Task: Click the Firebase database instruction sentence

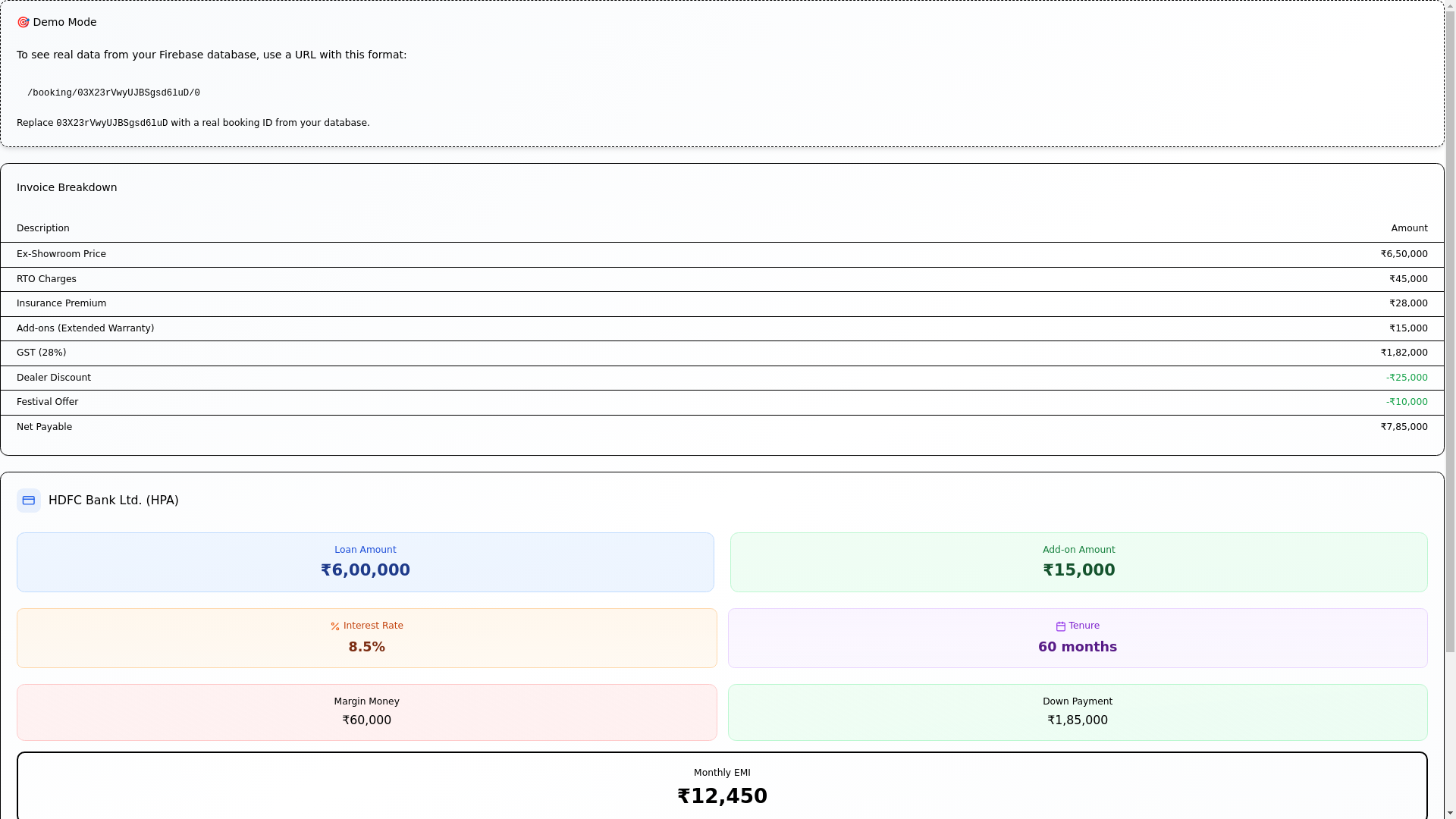Action: 212,55
